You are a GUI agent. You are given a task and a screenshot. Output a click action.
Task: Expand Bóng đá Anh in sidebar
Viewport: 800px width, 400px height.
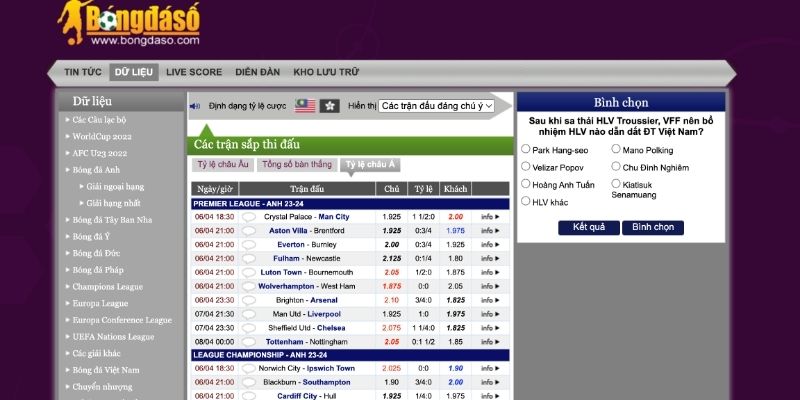96,170
